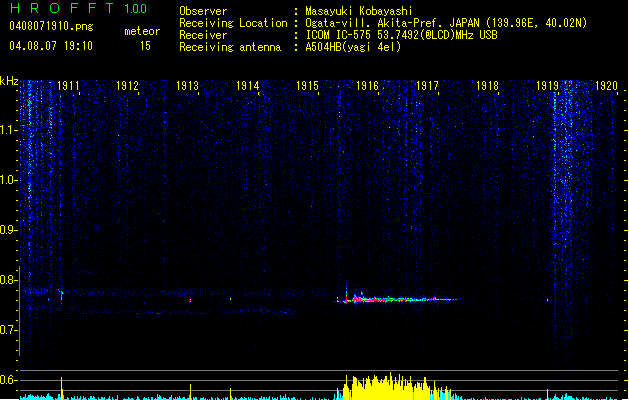Click the yellow level spike below 1919

click(x=548, y=394)
